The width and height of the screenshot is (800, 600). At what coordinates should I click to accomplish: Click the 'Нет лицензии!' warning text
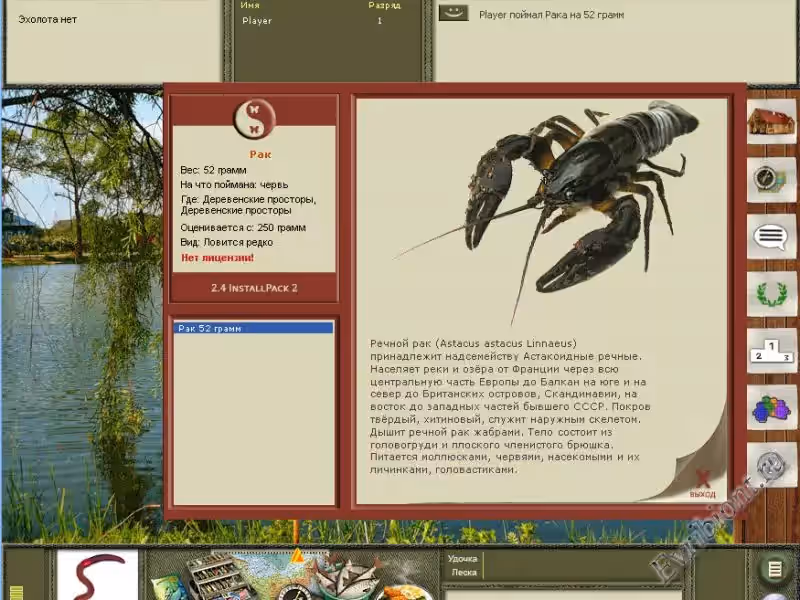pyautogui.click(x=217, y=258)
